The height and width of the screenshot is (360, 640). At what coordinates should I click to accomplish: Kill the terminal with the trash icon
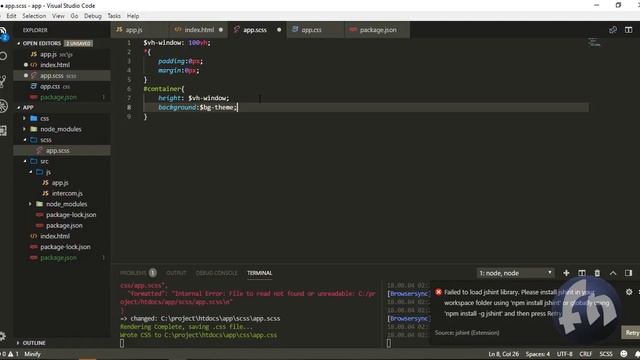pos(597,273)
